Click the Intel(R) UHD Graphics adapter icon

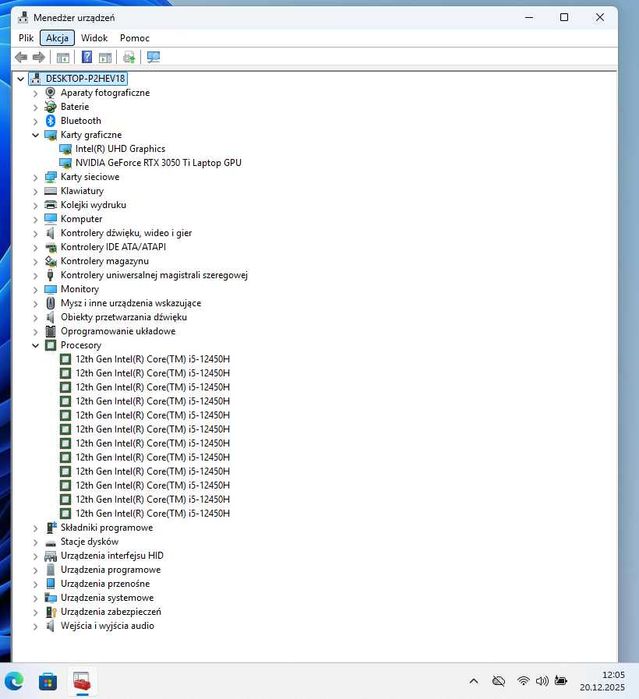tap(65, 149)
